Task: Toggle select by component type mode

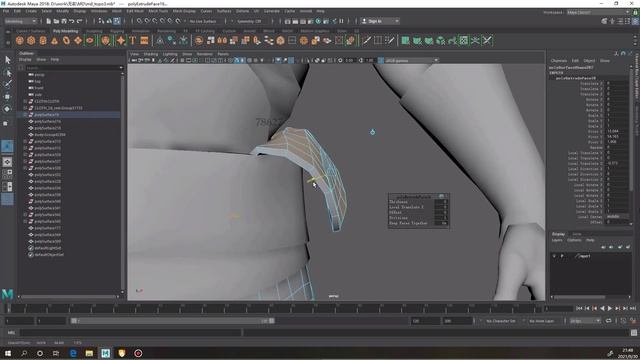Action: 117,21
